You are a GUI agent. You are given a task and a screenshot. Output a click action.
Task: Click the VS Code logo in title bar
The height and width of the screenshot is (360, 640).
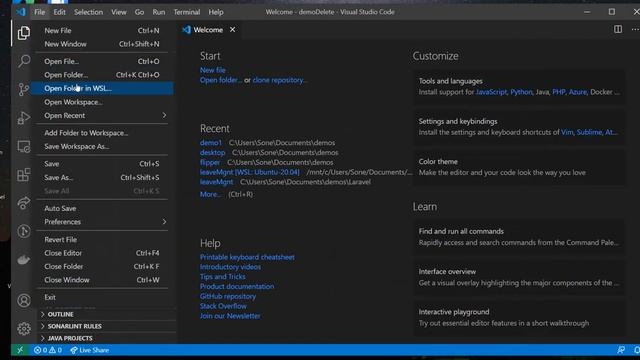coord(21,12)
